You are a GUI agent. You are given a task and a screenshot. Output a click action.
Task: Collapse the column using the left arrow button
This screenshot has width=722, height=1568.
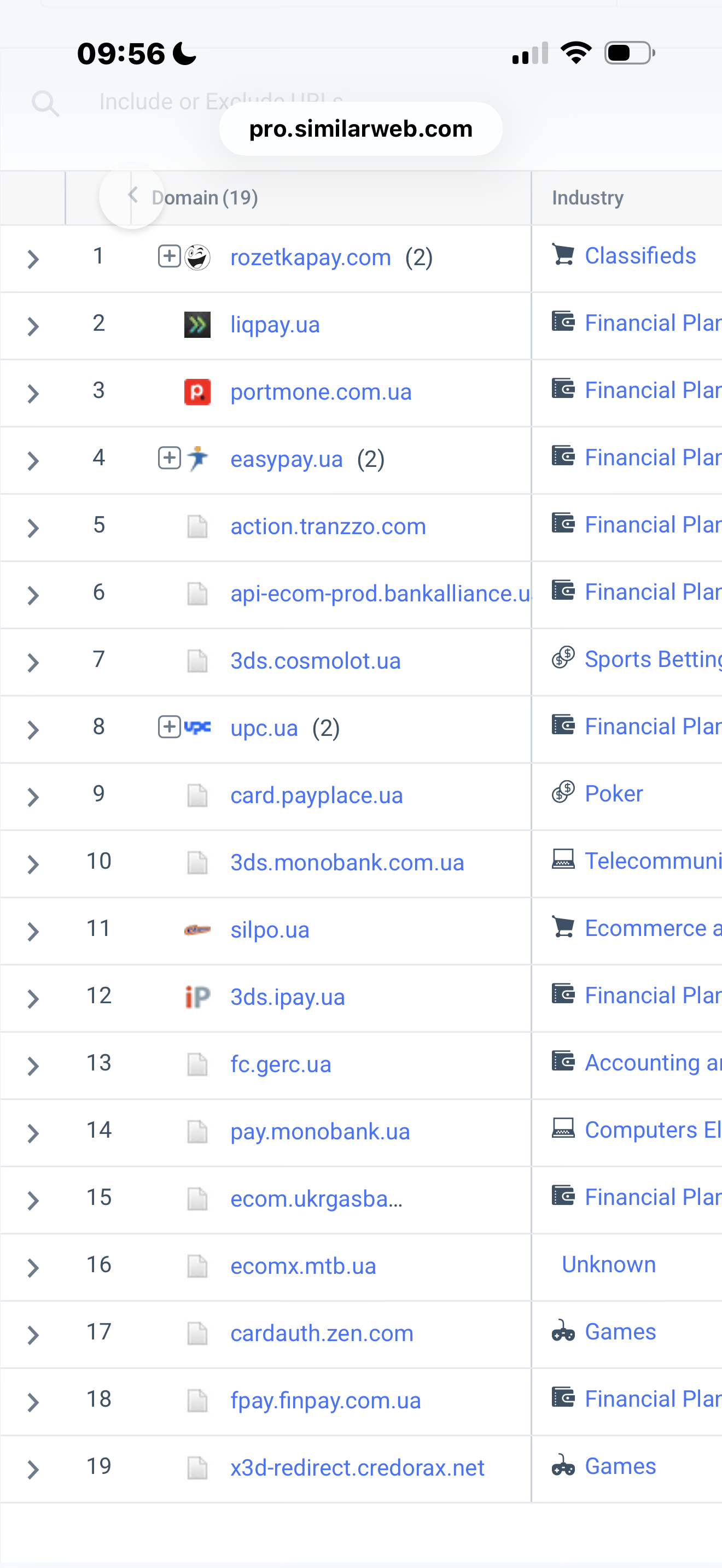131,196
